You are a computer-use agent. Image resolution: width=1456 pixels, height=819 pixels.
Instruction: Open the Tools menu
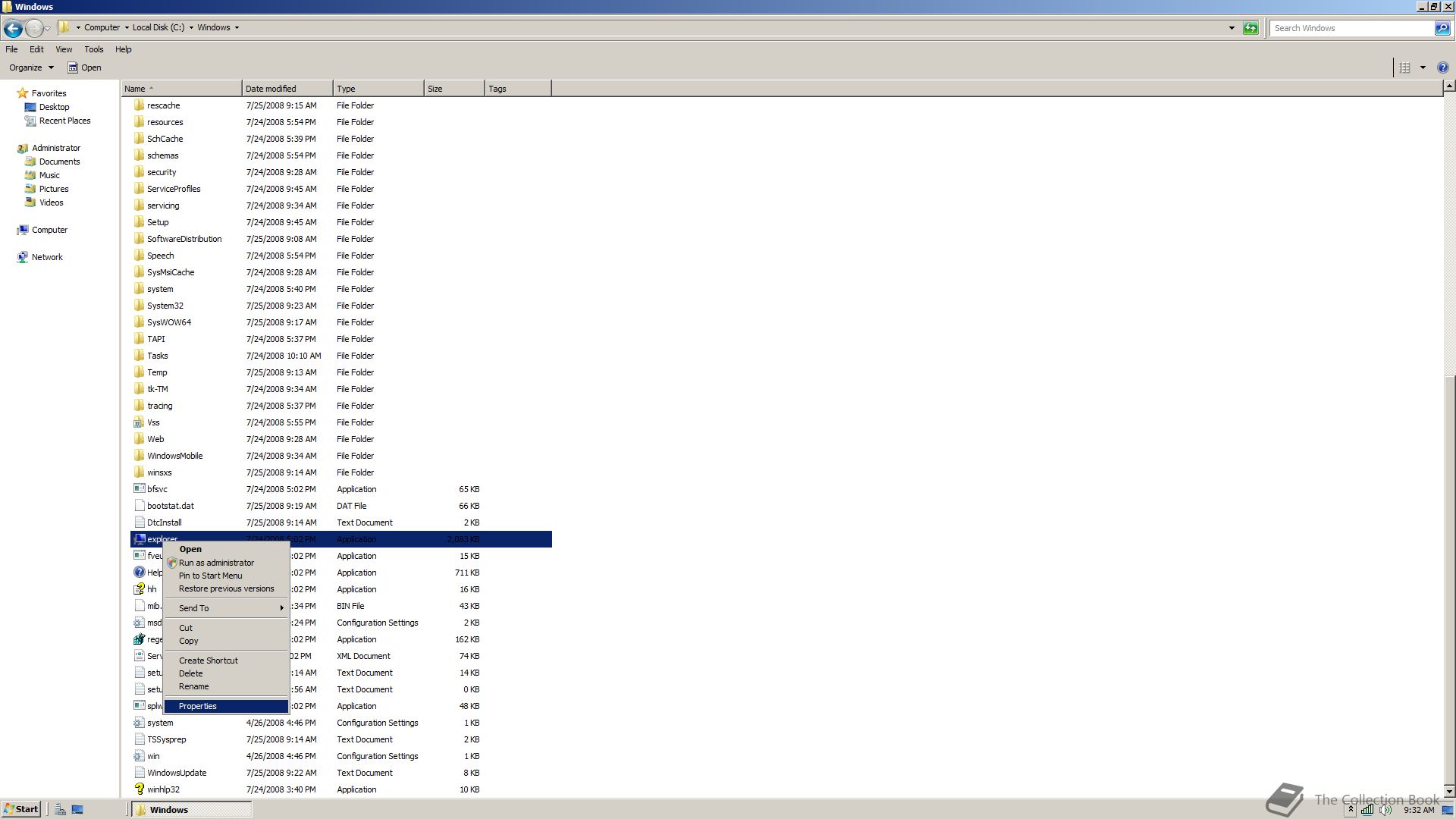pos(94,49)
